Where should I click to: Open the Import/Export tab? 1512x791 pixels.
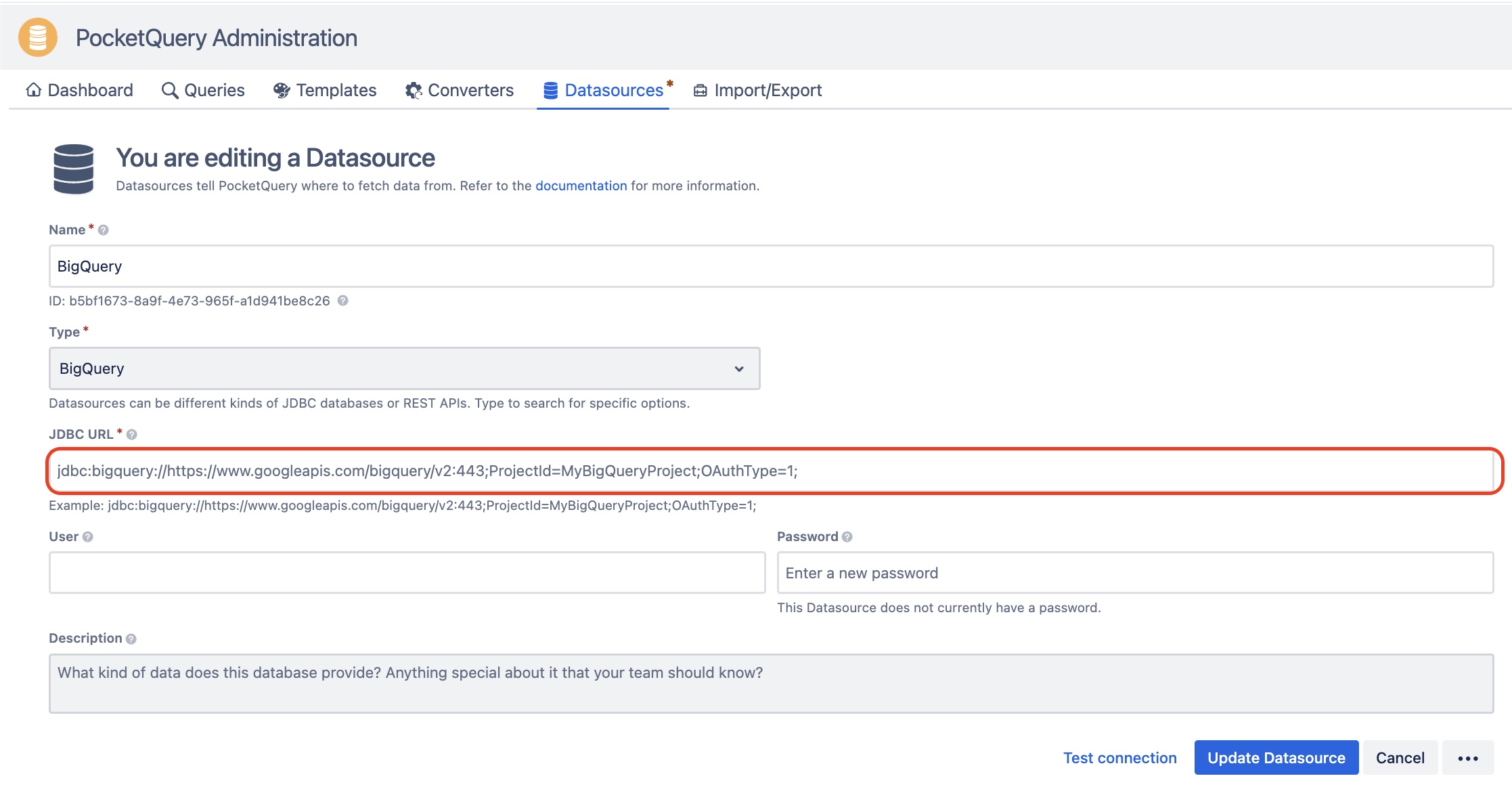[758, 90]
